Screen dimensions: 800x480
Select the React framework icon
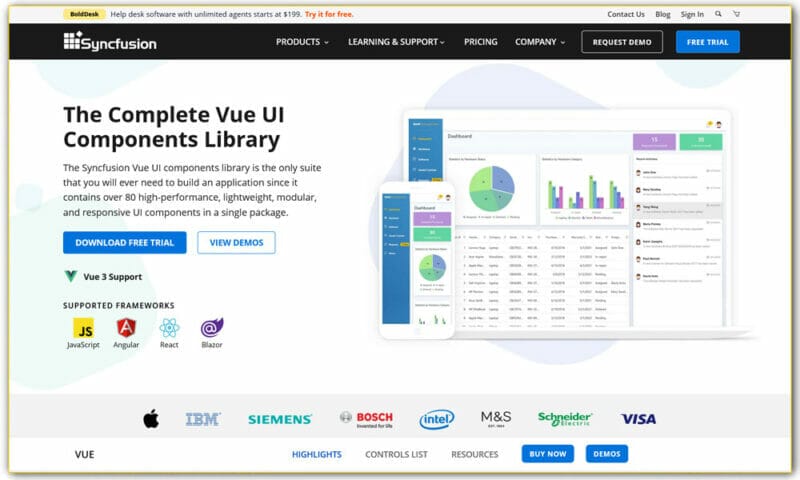[x=169, y=328]
